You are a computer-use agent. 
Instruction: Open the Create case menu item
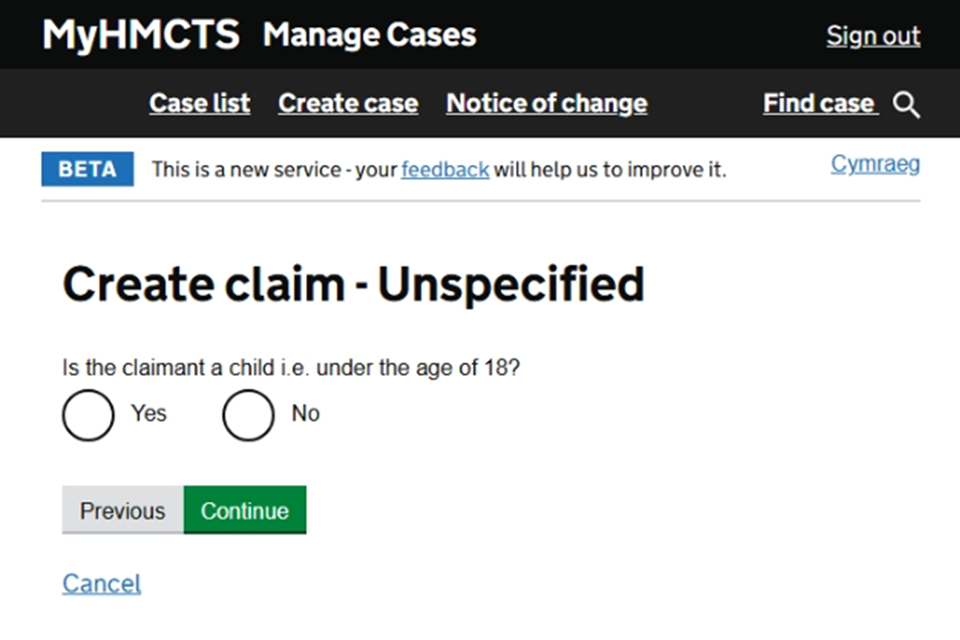click(x=348, y=103)
